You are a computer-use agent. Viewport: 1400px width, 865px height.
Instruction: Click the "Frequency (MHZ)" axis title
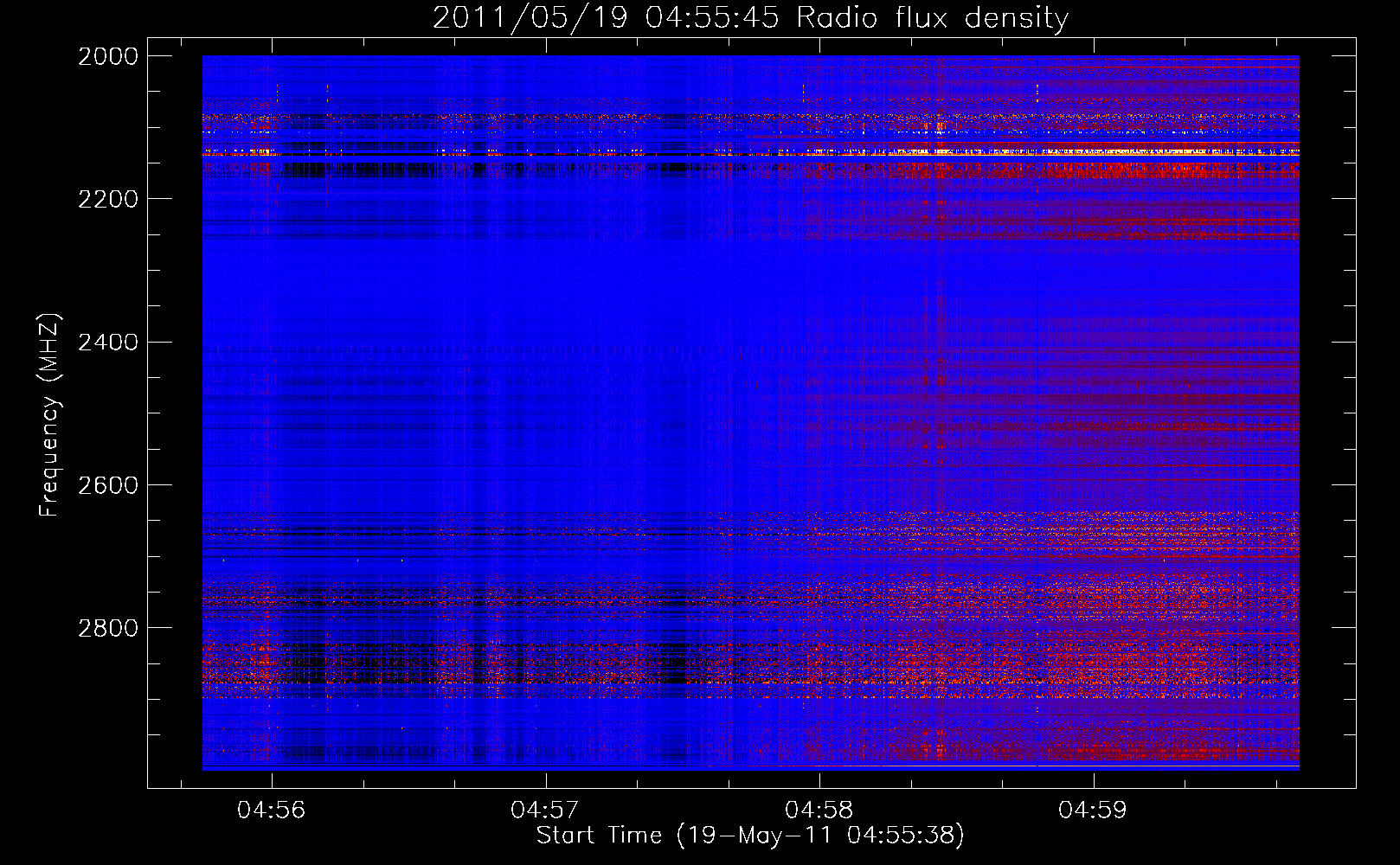coord(50,415)
